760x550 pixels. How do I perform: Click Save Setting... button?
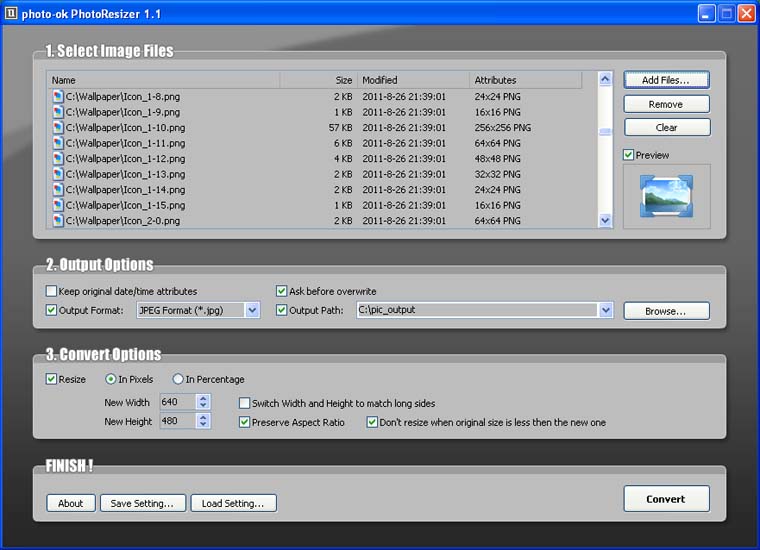[x=143, y=503]
